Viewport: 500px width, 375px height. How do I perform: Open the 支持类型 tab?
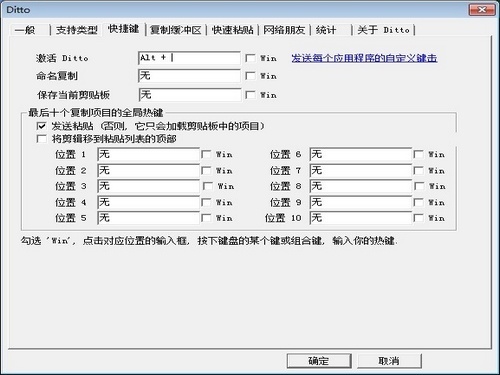tap(77, 30)
